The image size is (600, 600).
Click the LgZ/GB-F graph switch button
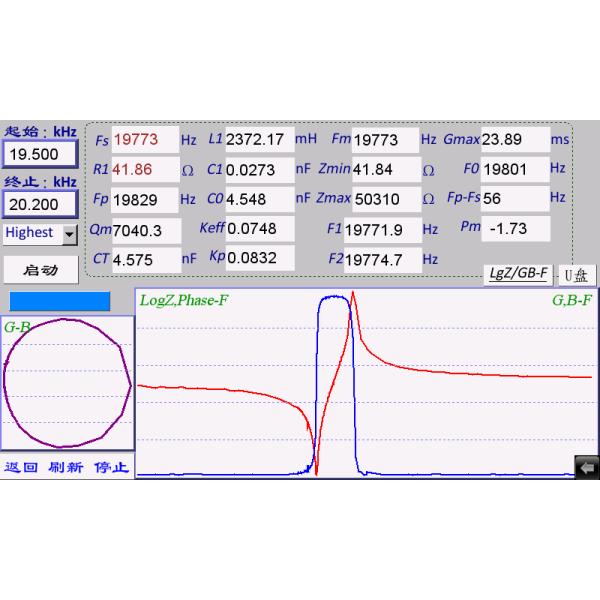pyautogui.click(x=518, y=272)
